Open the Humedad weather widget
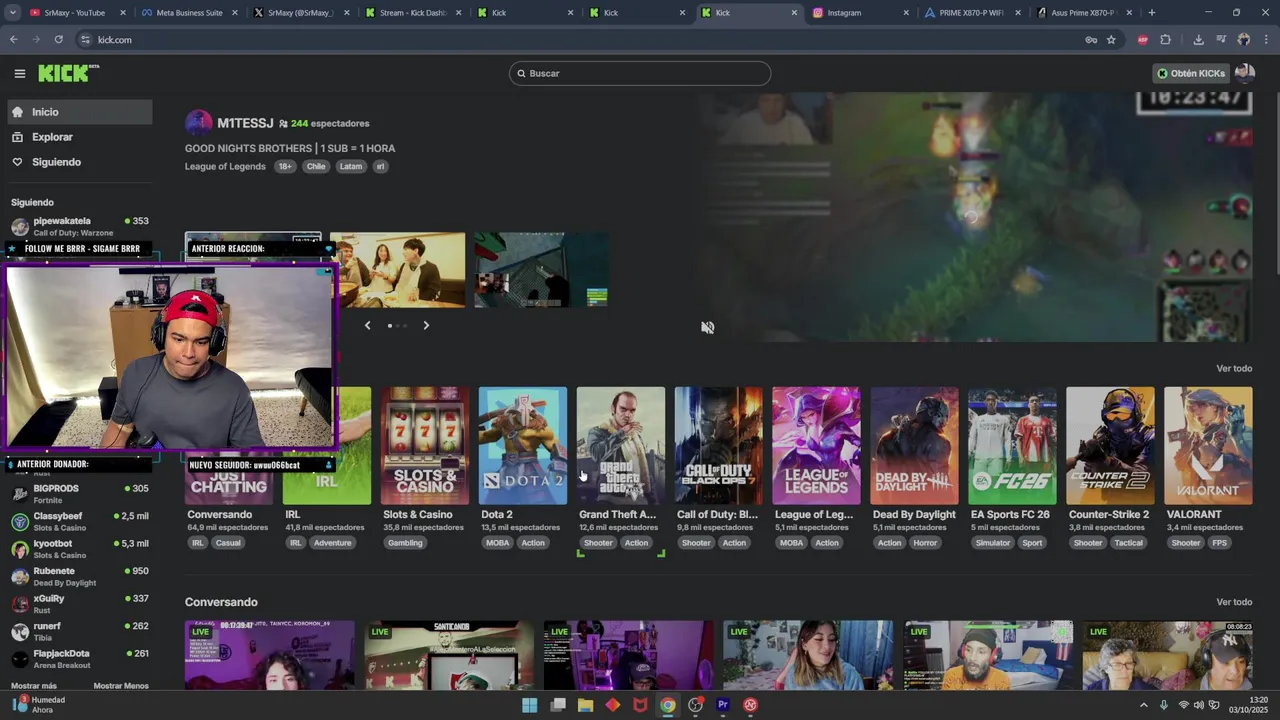The height and width of the screenshot is (720, 1280). pyautogui.click(x=40, y=705)
